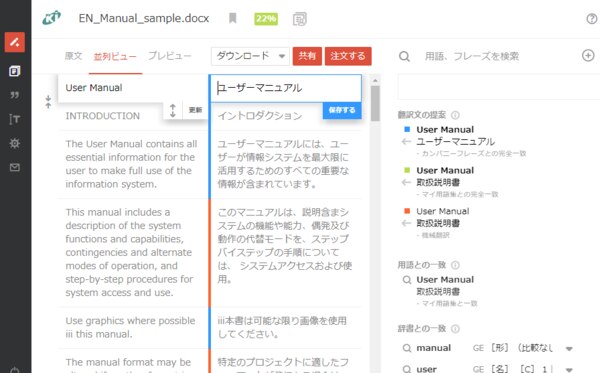Click info icon beside 用語との一致

click(455, 265)
